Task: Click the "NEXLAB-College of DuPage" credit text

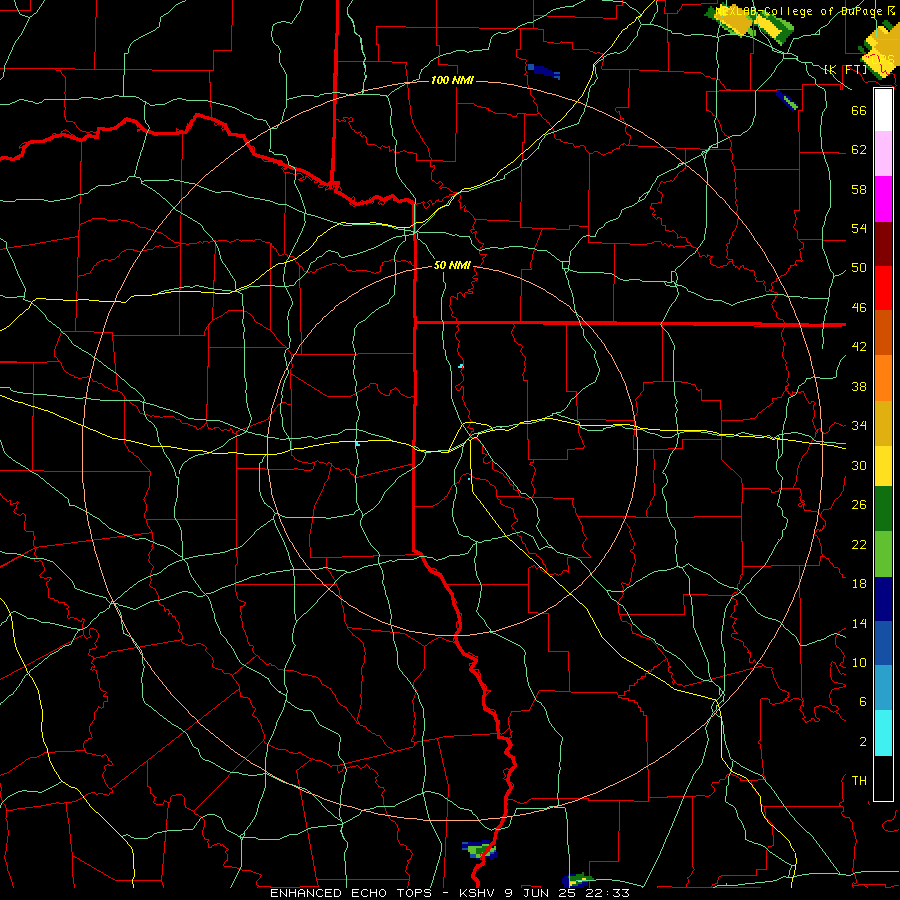Action: click(x=800, y=11)
